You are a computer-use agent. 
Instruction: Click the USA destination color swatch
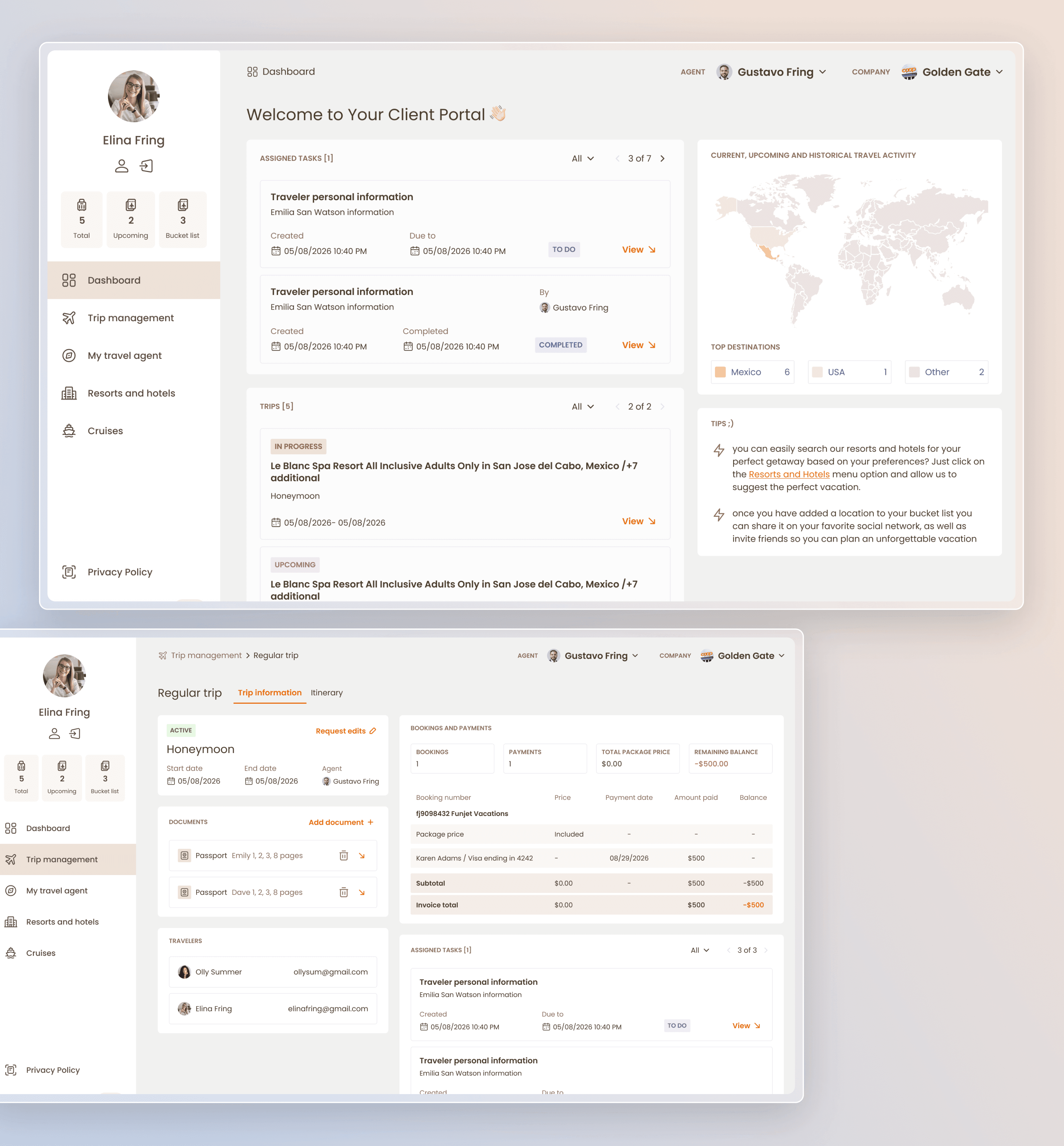tap(817, 372)
